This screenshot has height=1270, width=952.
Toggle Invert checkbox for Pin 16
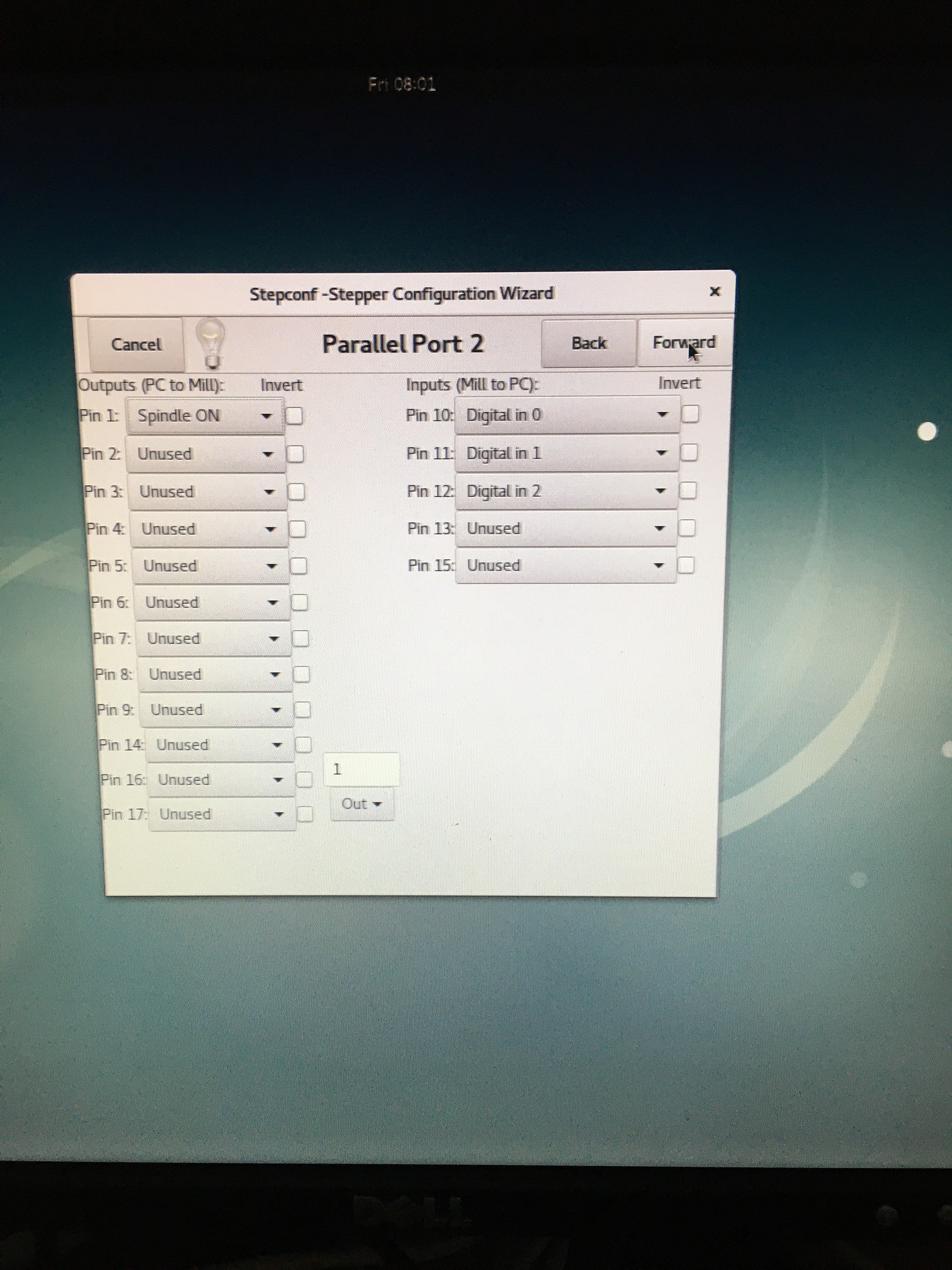point(304,780)
